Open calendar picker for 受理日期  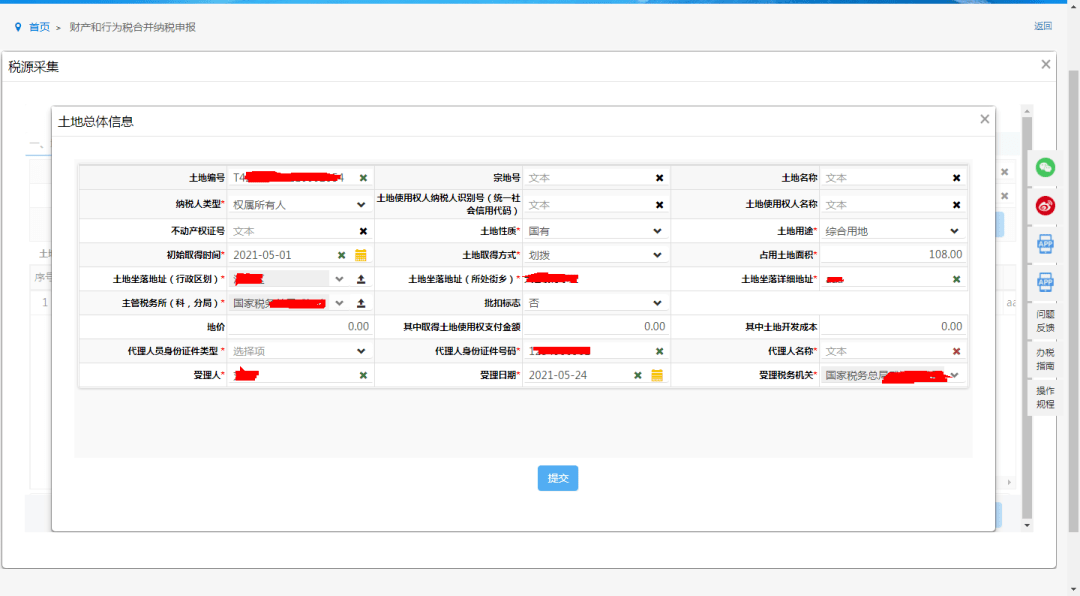coord(657,375)
